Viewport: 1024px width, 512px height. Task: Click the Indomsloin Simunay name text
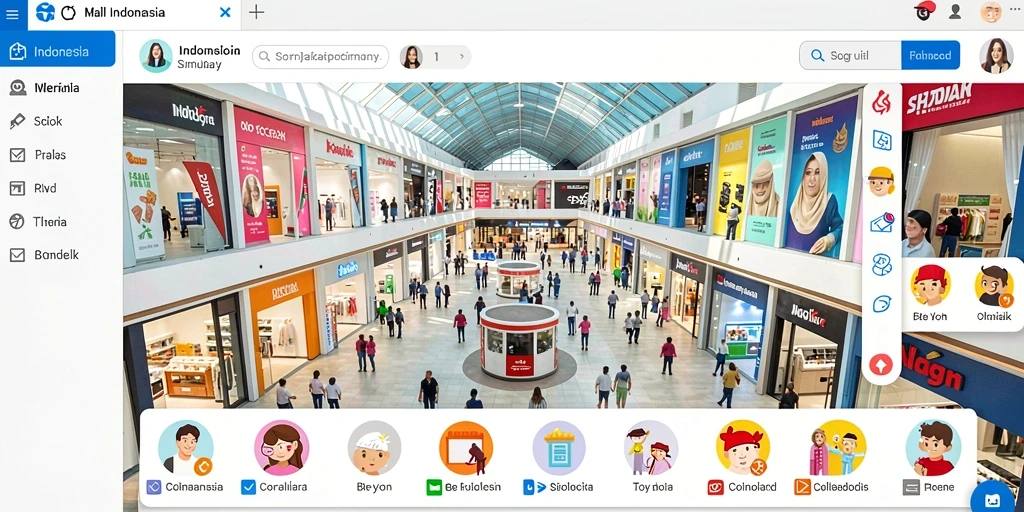[209, 57]
